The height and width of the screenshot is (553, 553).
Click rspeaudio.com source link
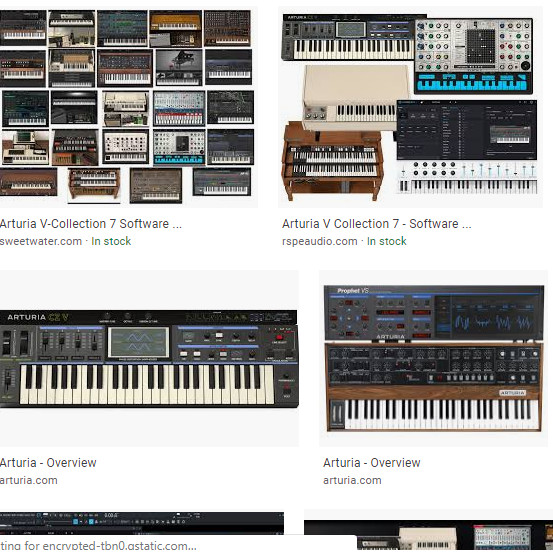(x=320, y=241)
